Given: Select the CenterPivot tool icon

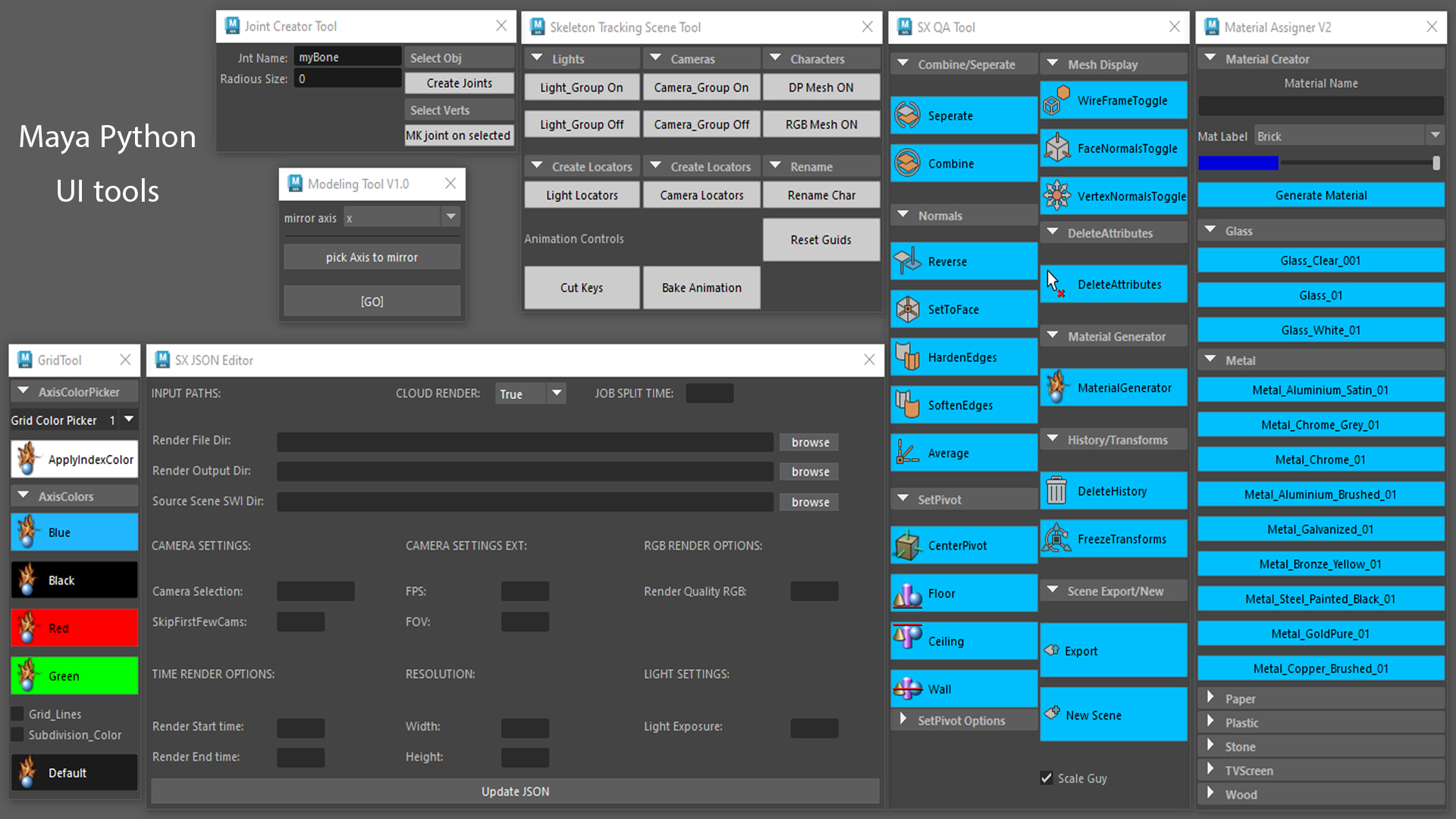Looking at the screenshot, I should tap(907, 546).
